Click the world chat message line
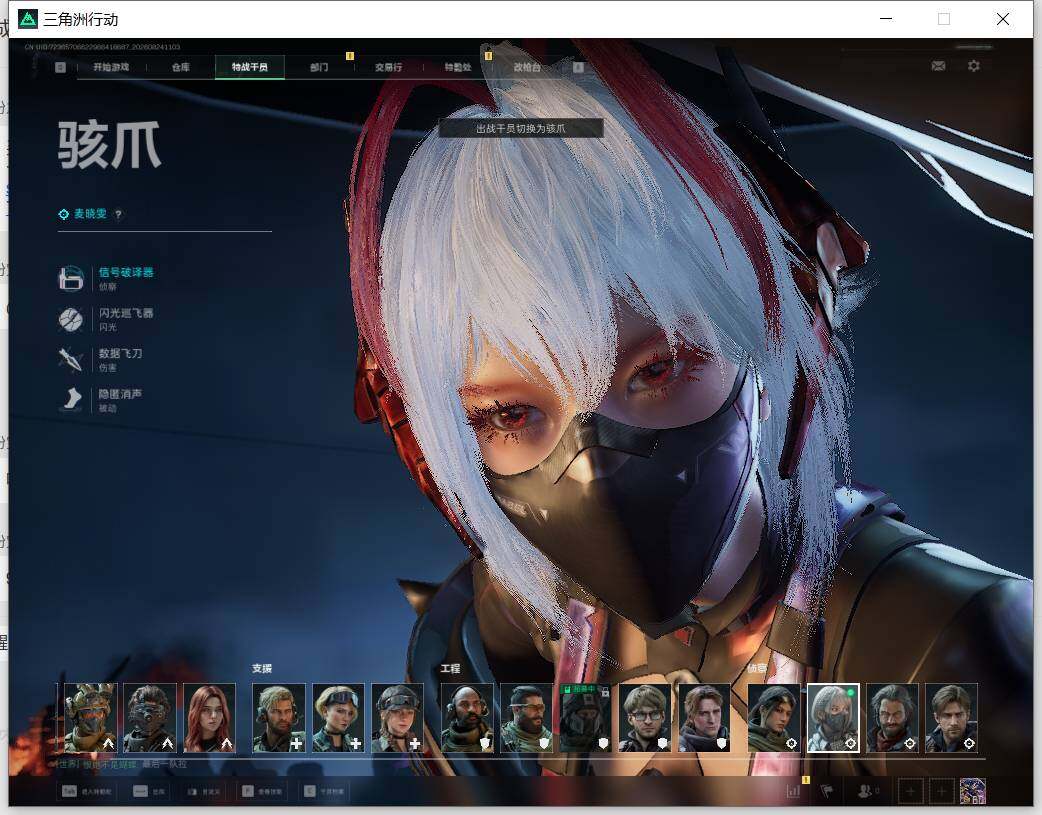The image size is (1042, 815). pyautogui.click(x=122, y=764)
